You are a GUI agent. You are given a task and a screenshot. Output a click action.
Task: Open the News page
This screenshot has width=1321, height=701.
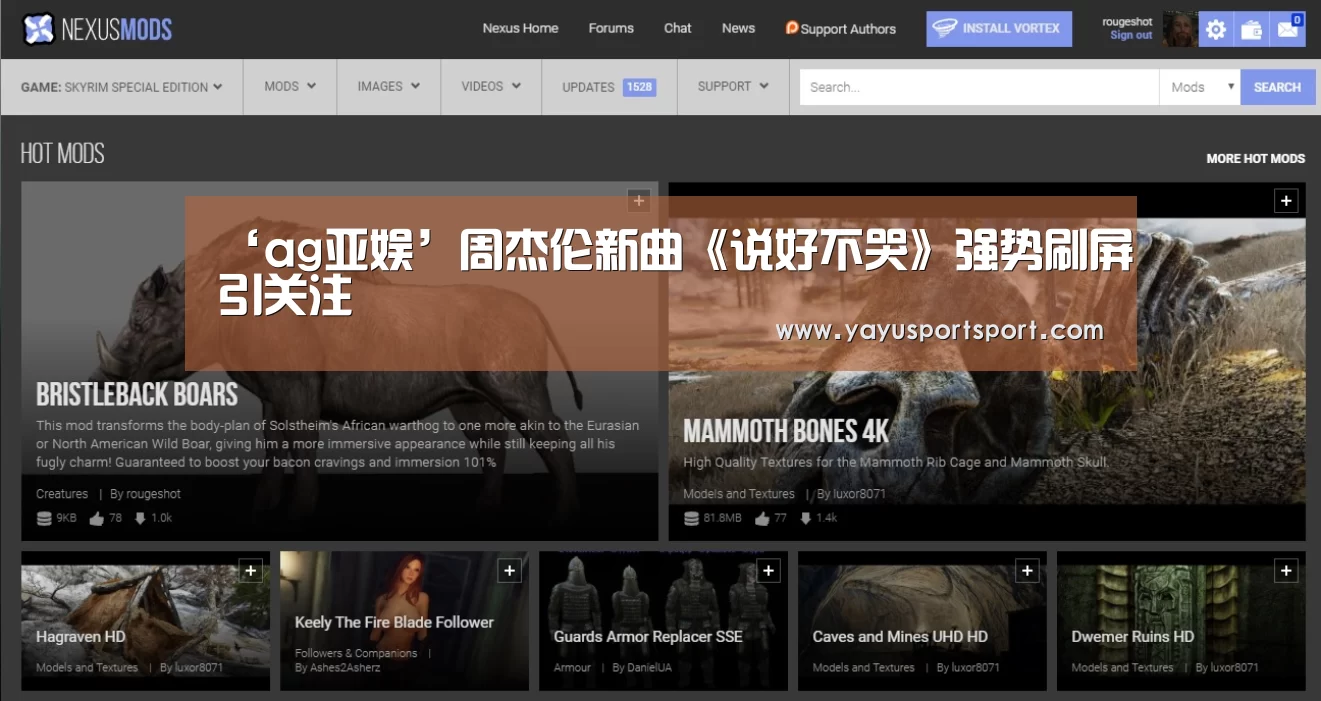coord(738,28)
